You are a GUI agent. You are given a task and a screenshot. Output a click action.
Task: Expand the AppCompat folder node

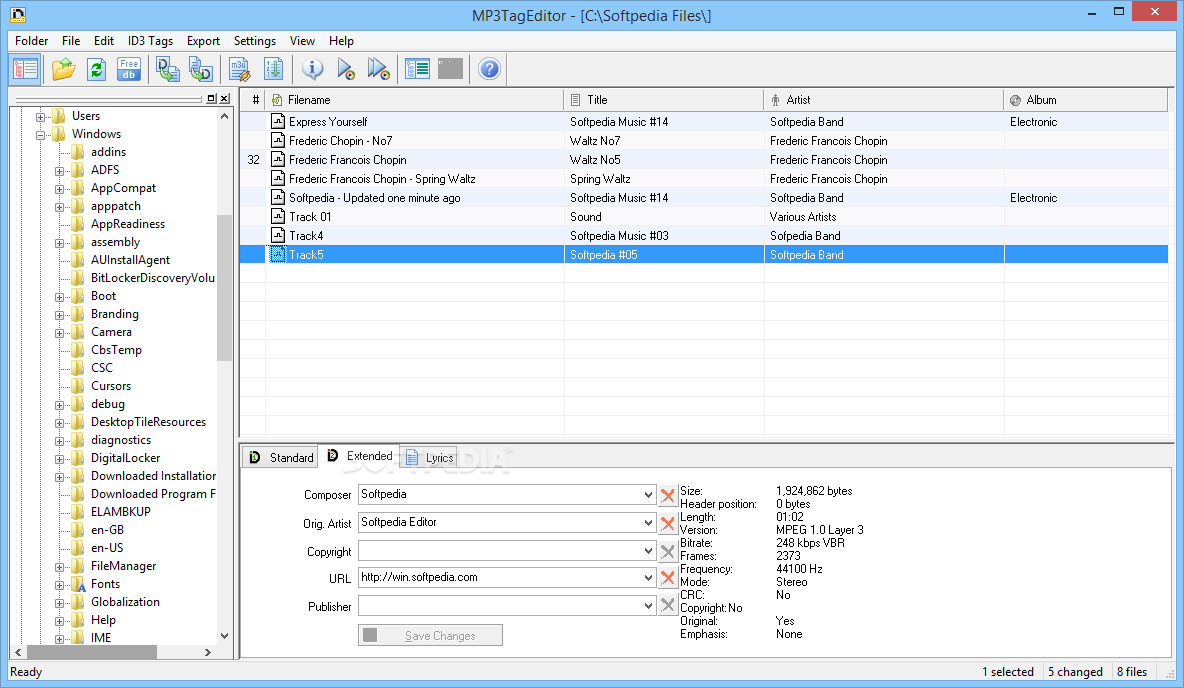pos(60,189)
